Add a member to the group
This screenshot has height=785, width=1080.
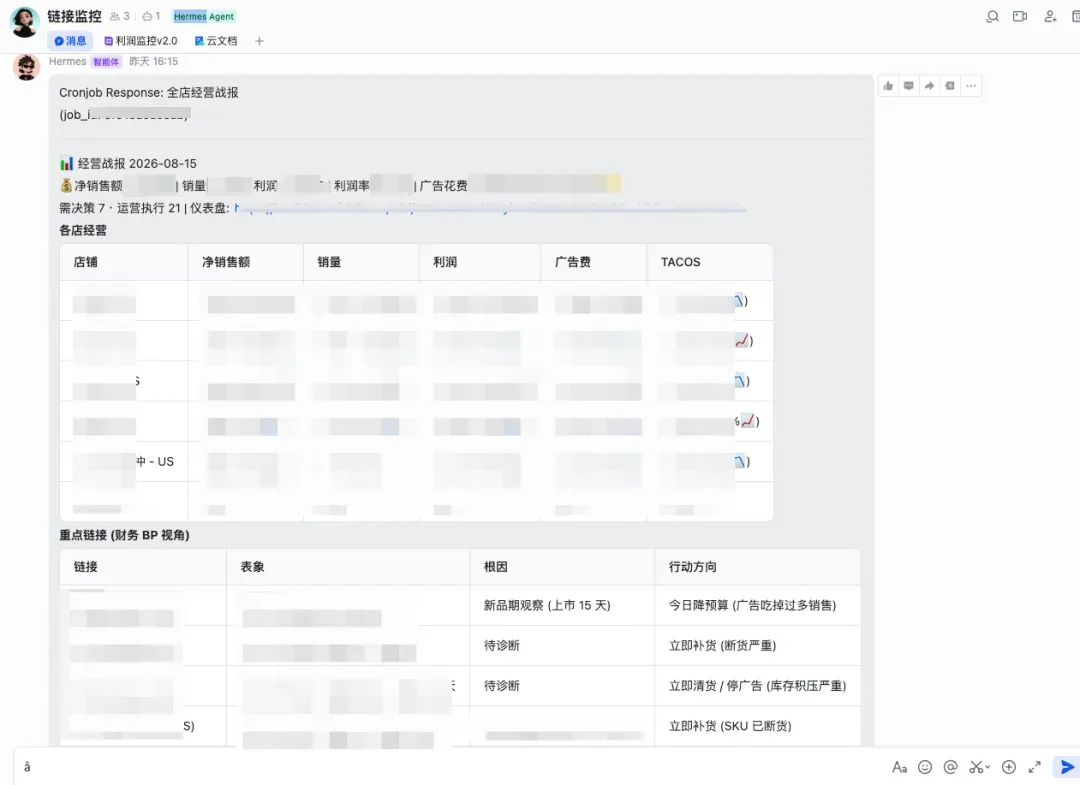click(1050, 17)
